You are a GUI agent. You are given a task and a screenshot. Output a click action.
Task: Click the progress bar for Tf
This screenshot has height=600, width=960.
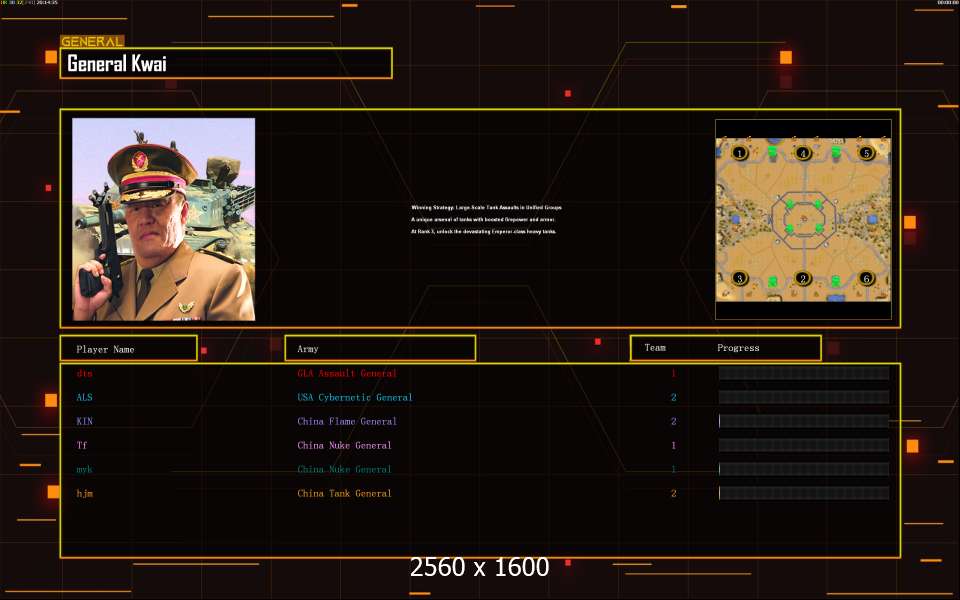(804, 445)
